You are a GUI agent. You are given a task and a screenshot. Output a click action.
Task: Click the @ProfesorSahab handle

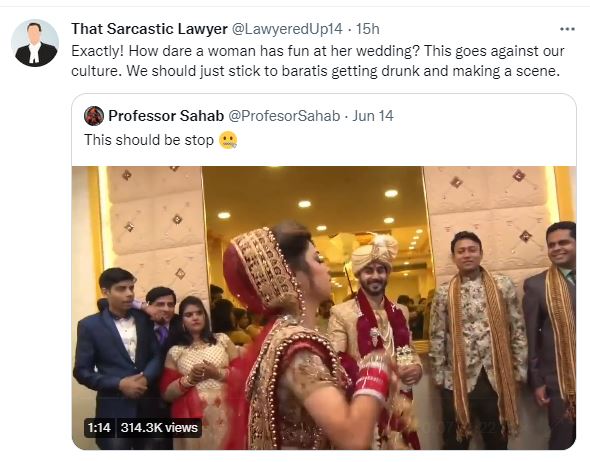(284, 116)
